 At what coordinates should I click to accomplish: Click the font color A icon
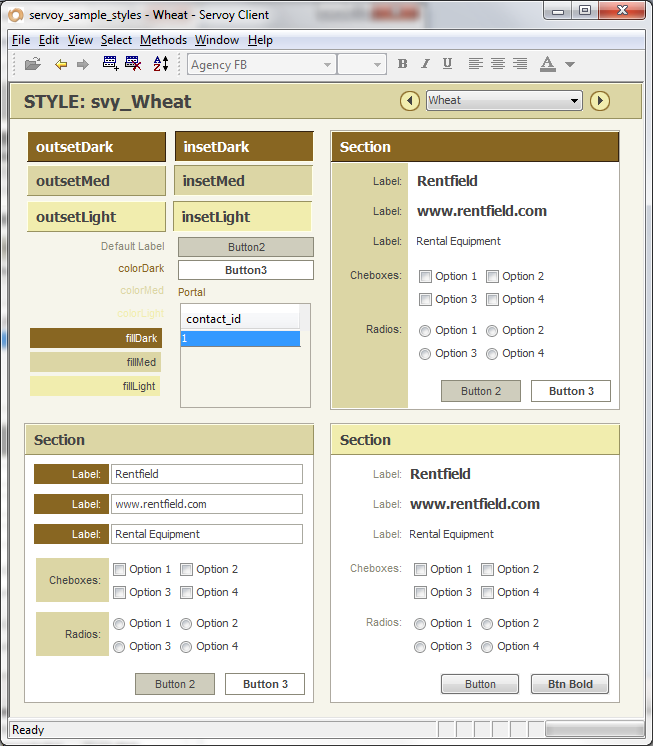(547, 64)
